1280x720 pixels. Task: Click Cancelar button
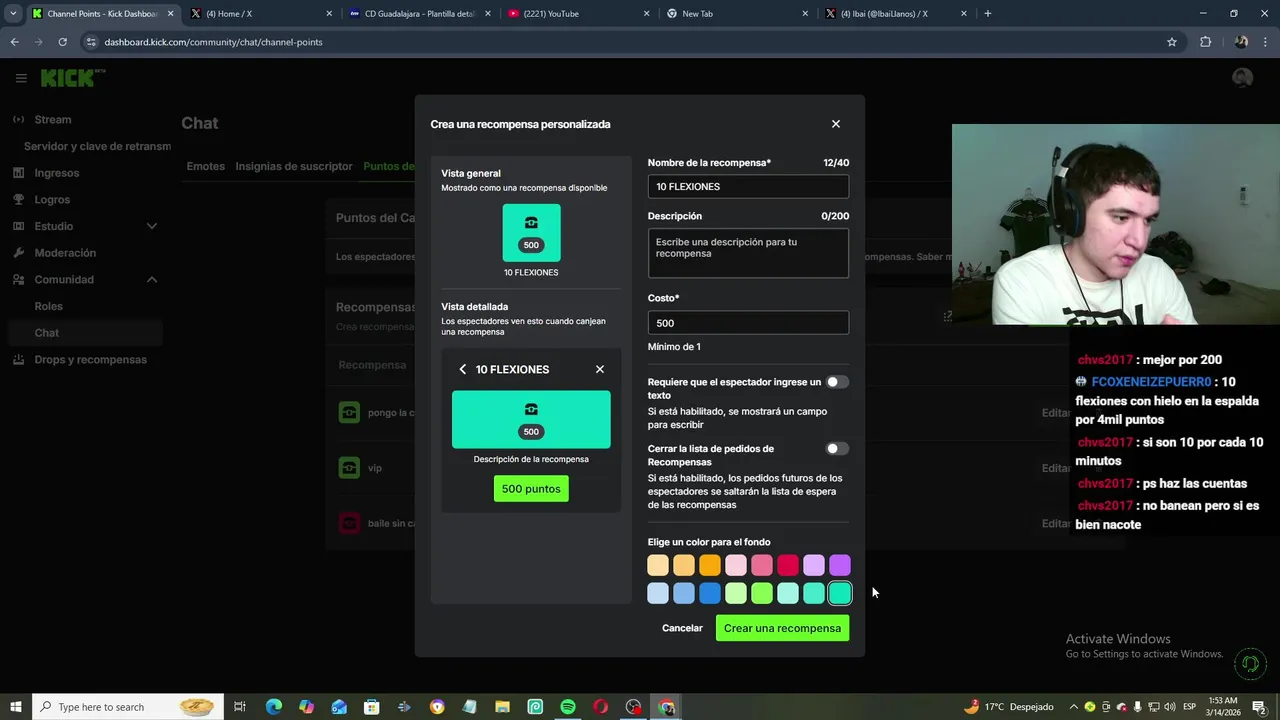(x=682, y=628)
